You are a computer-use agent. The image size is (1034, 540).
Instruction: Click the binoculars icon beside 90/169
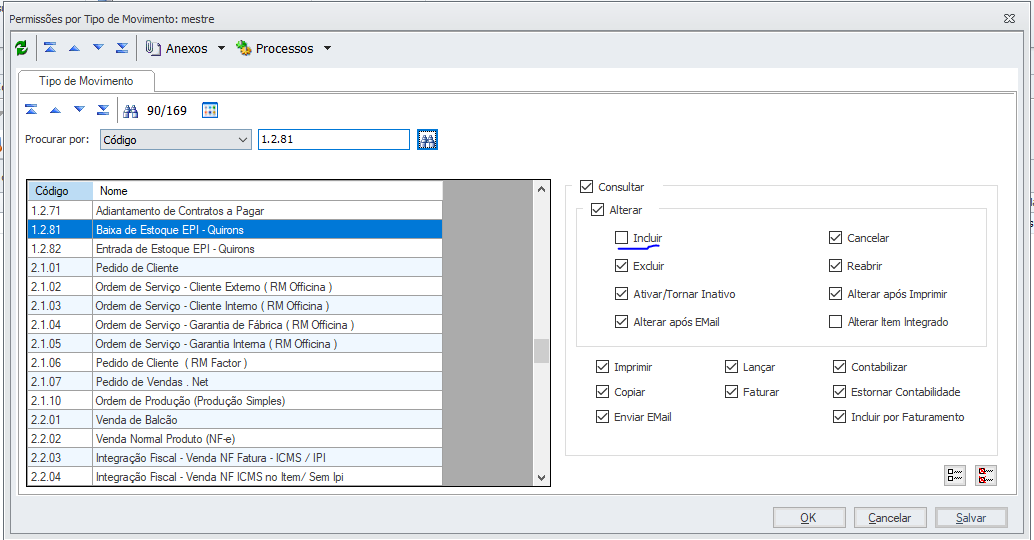coord(129,110)
